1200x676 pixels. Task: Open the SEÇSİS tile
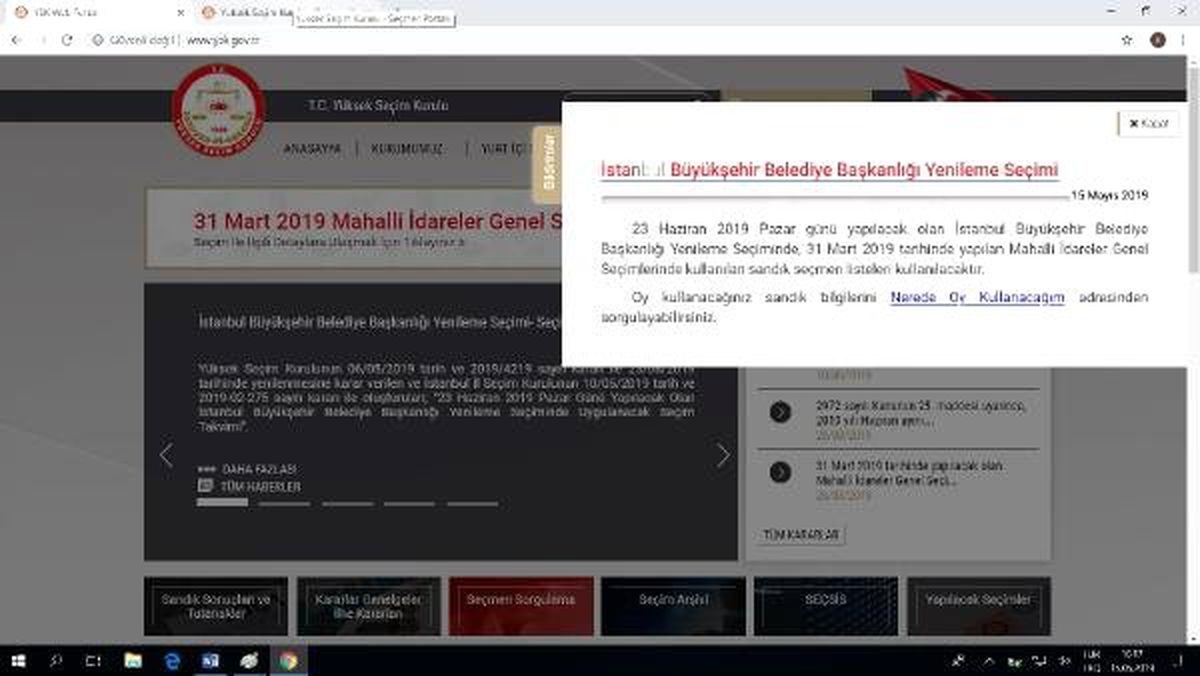tap(826, 606)
